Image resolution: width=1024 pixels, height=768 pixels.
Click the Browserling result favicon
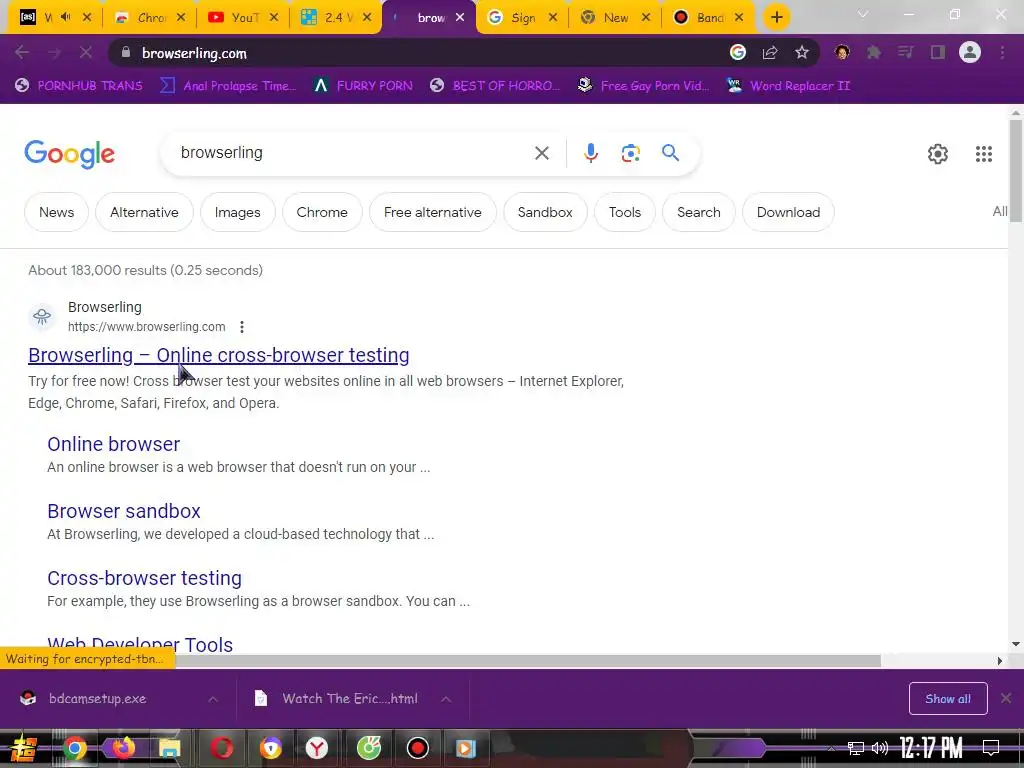[x=42, y=317]
